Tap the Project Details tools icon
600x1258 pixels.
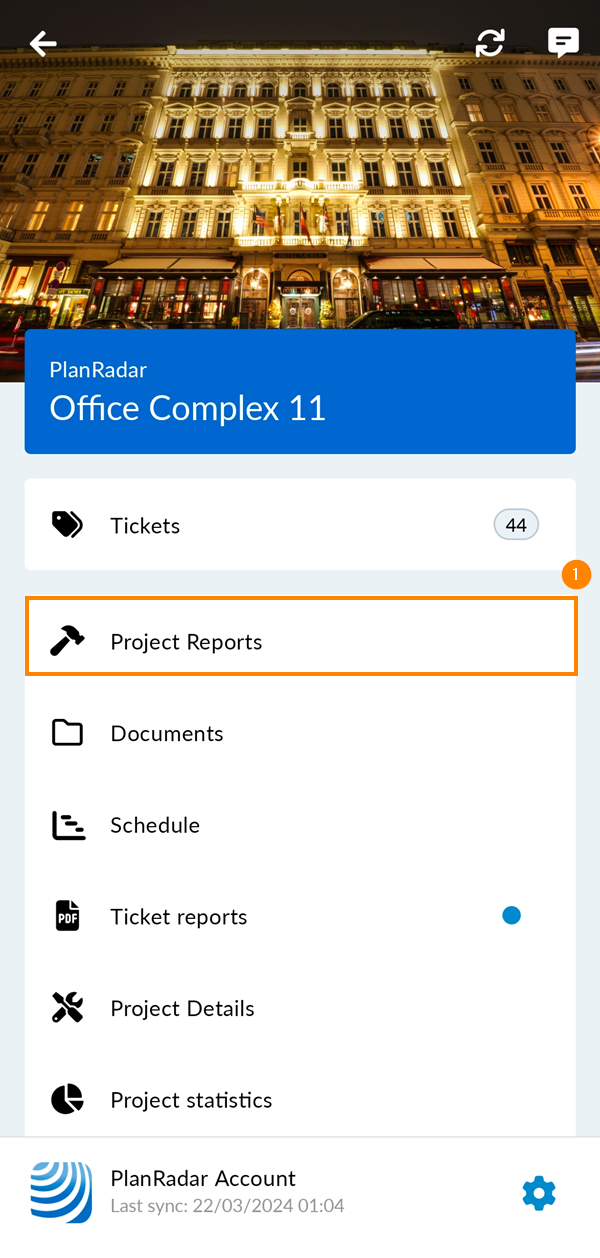pyautogui.click(x=67, y=1008)
